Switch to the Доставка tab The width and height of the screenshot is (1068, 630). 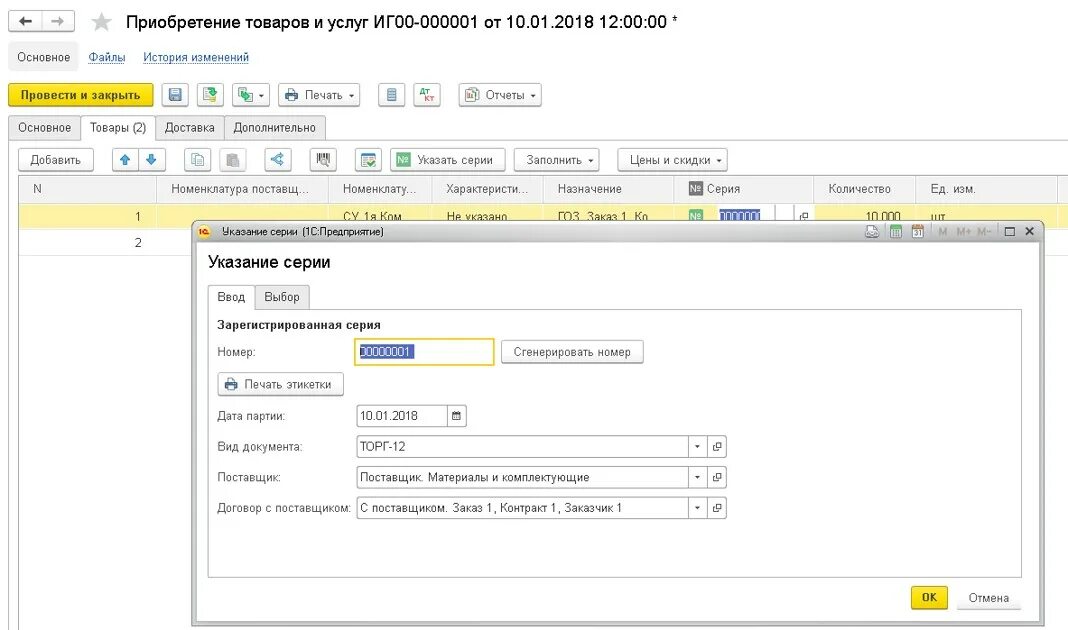pos(189,127)
